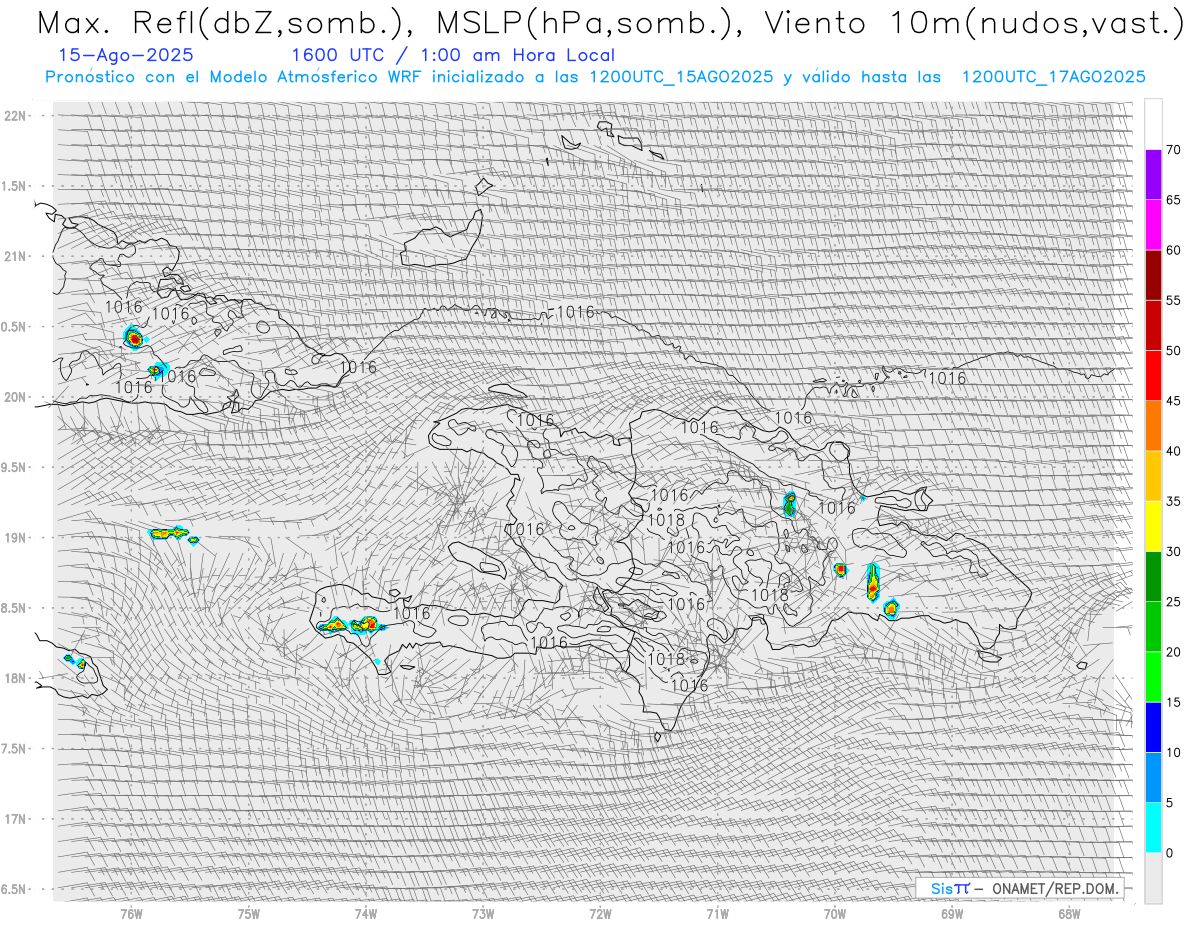Click the 73W longitude axis label
1200x927 pixels.
click(483, 913)
